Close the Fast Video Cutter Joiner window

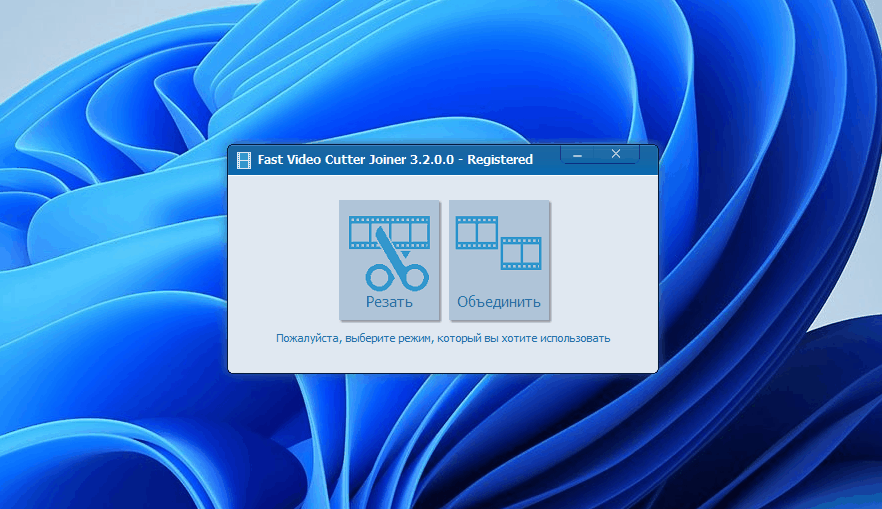pyautogui.click(x=616, y=155)
